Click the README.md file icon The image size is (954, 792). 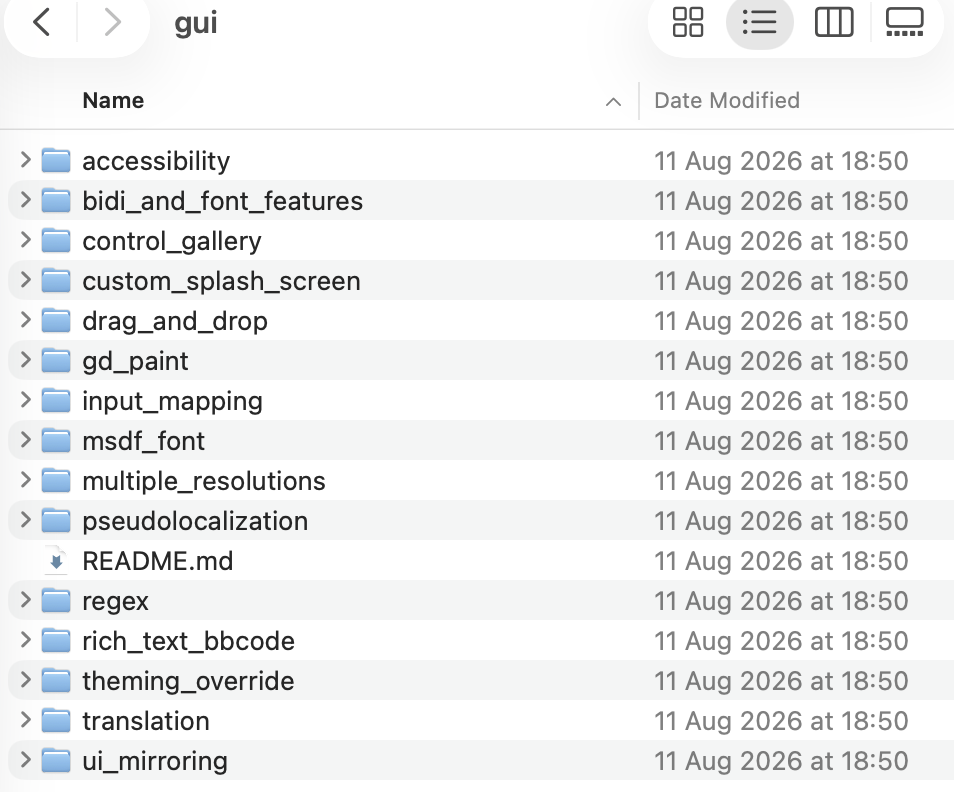[56, 561]
